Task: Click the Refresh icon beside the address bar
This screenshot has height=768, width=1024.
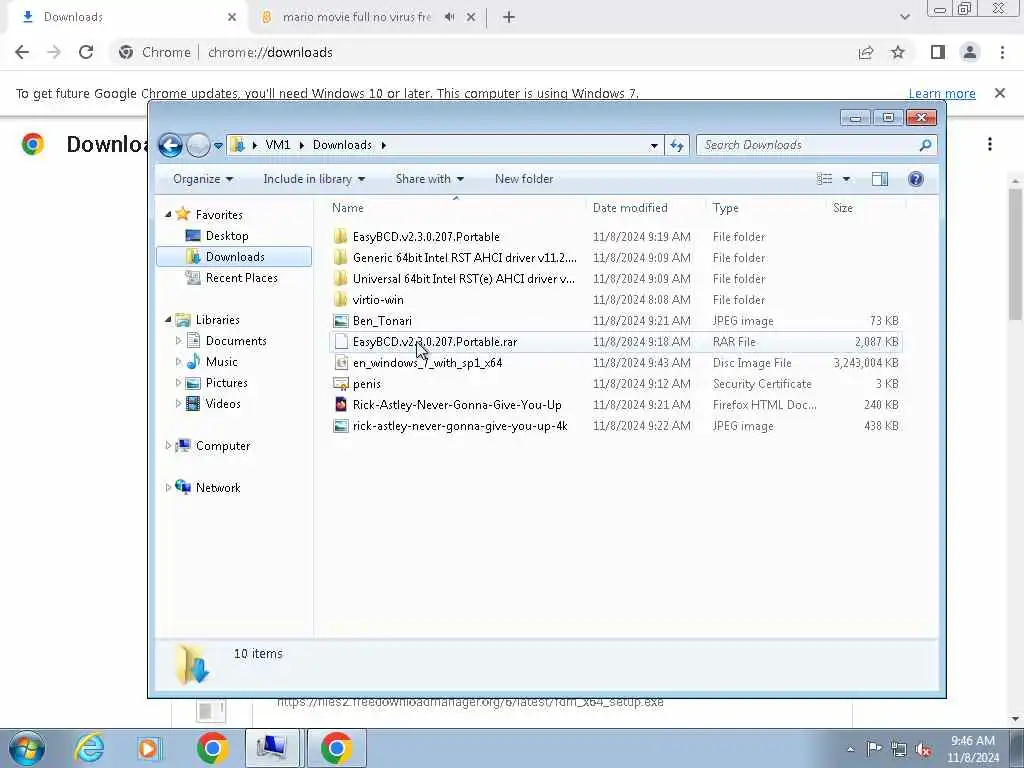Action: pos(677,145)
